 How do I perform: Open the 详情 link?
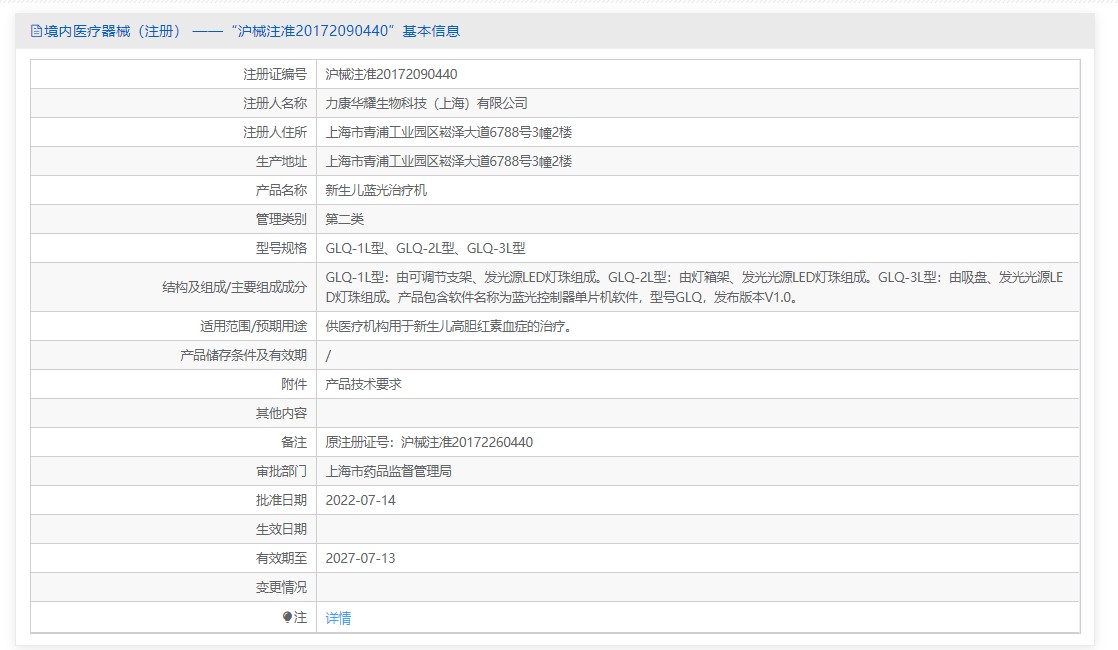click(x=338, y=618)
